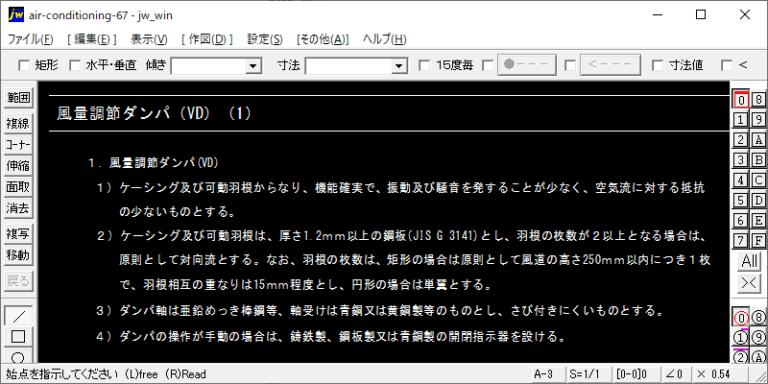Activate the 移動 move tool
768x384 pixels.
[18, 255]
